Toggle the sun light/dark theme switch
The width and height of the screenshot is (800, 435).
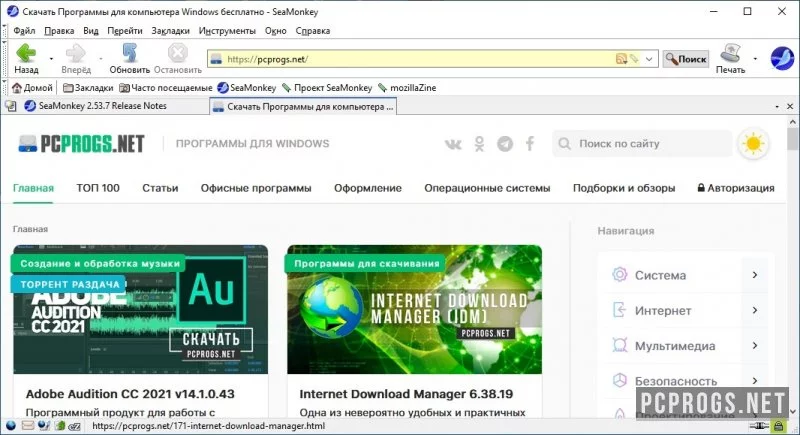coord(753,144)
